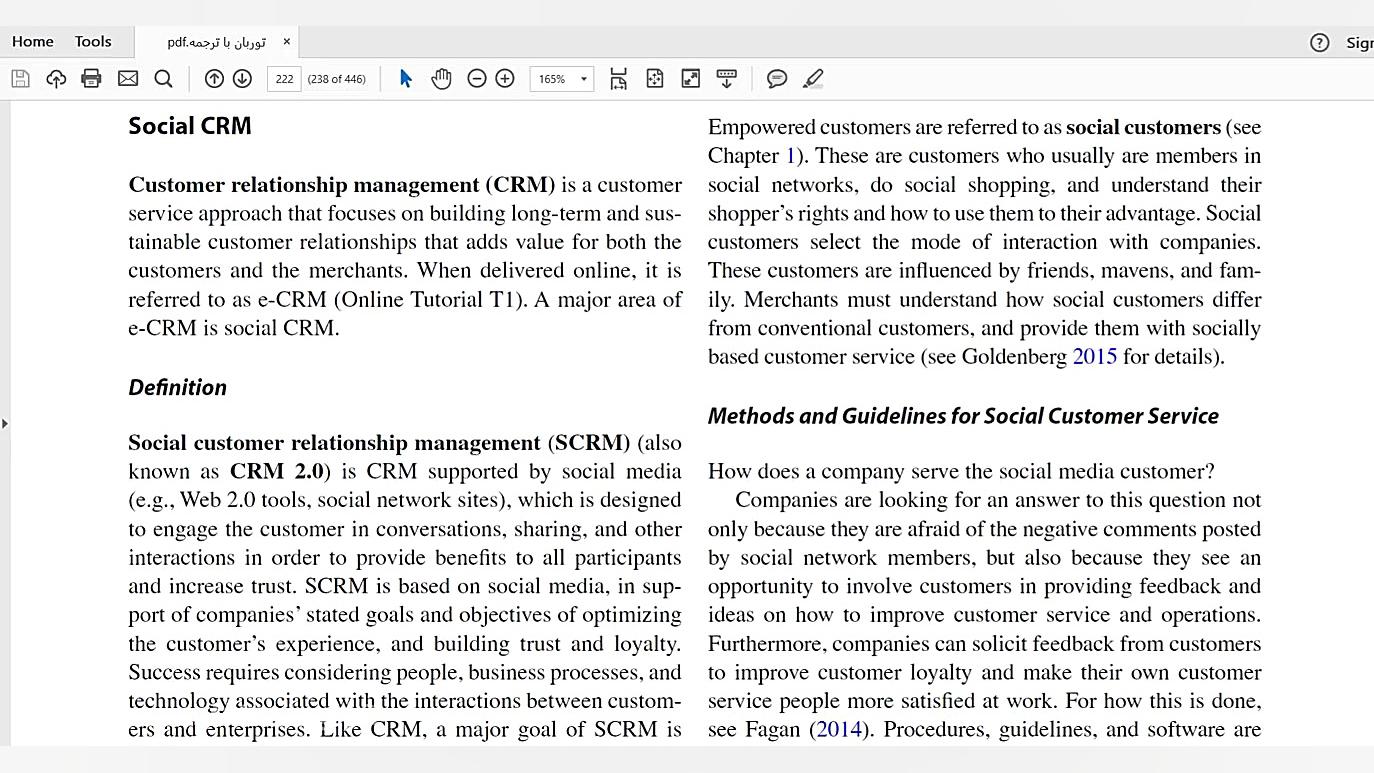The height and width of the screenshot is (773, 1374).
Task: Close the open PDF document tab
Action: point(286,41)
